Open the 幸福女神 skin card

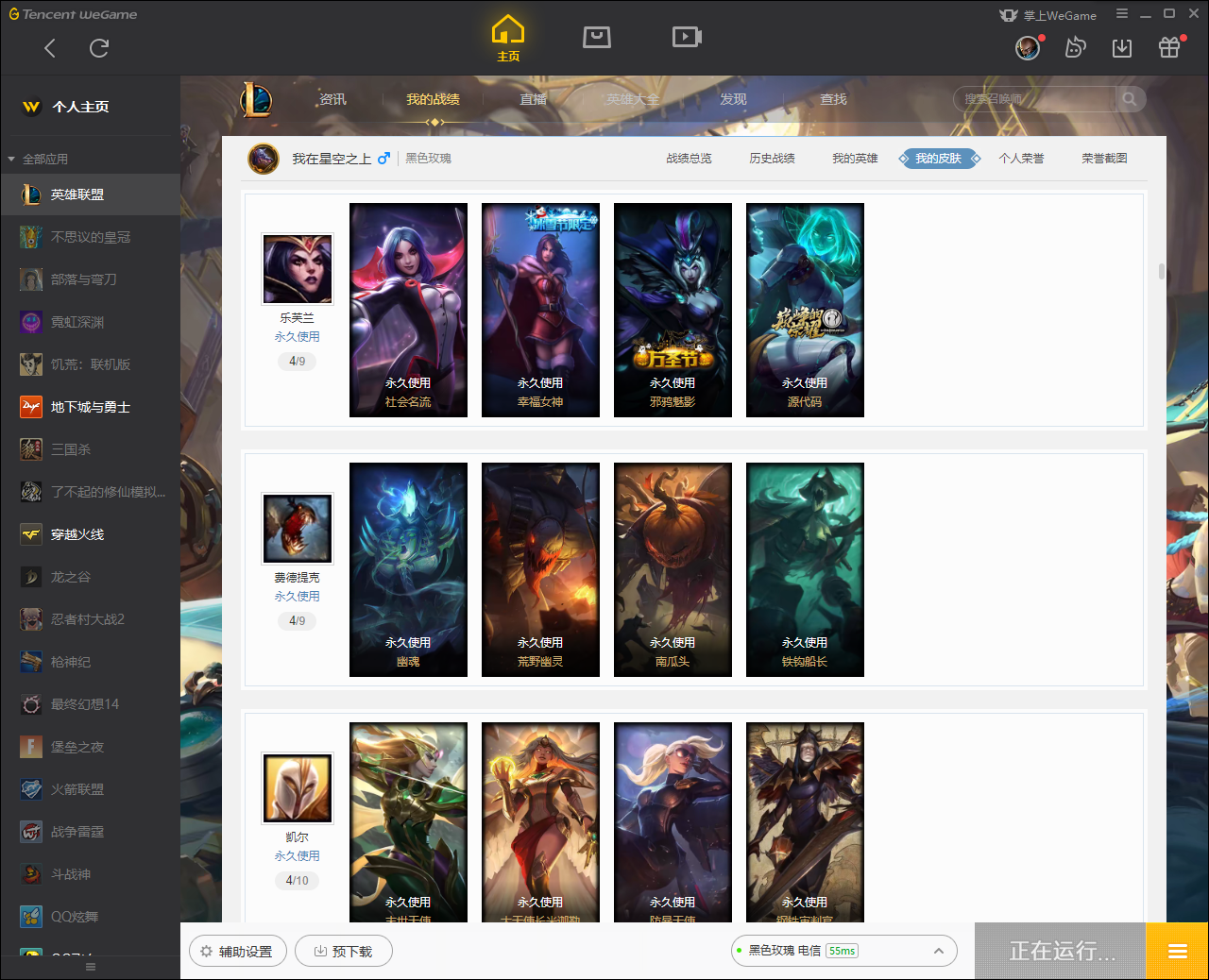[x=540, y=310]
